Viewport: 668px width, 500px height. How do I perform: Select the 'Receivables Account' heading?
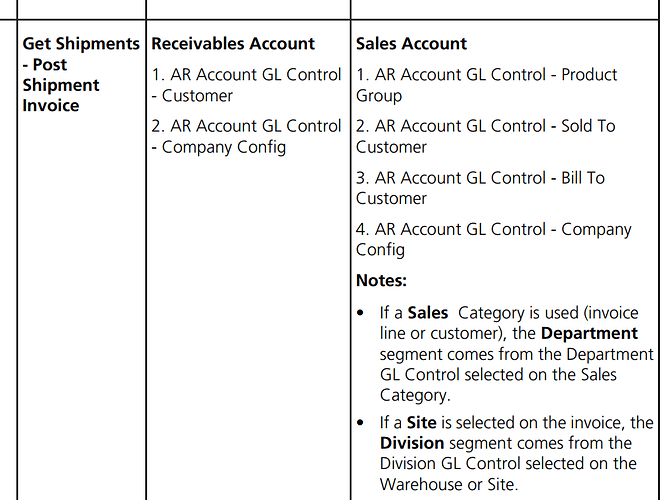pyautogui.click(x=233, y=43)
